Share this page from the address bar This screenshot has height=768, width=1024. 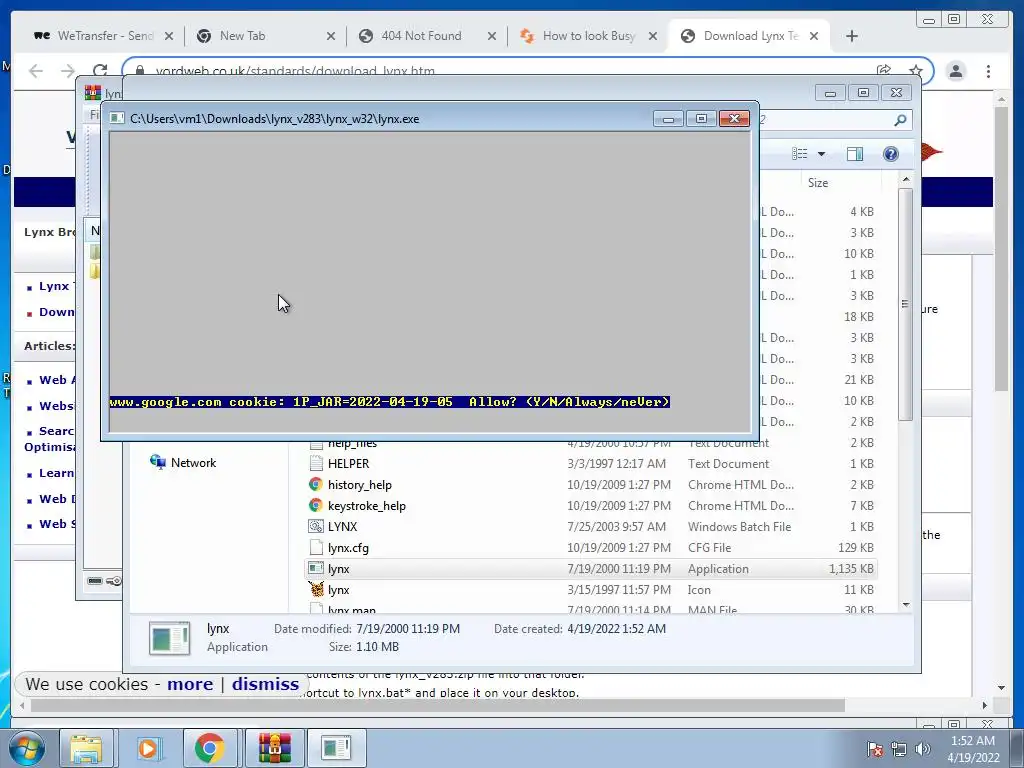[884, 71]
